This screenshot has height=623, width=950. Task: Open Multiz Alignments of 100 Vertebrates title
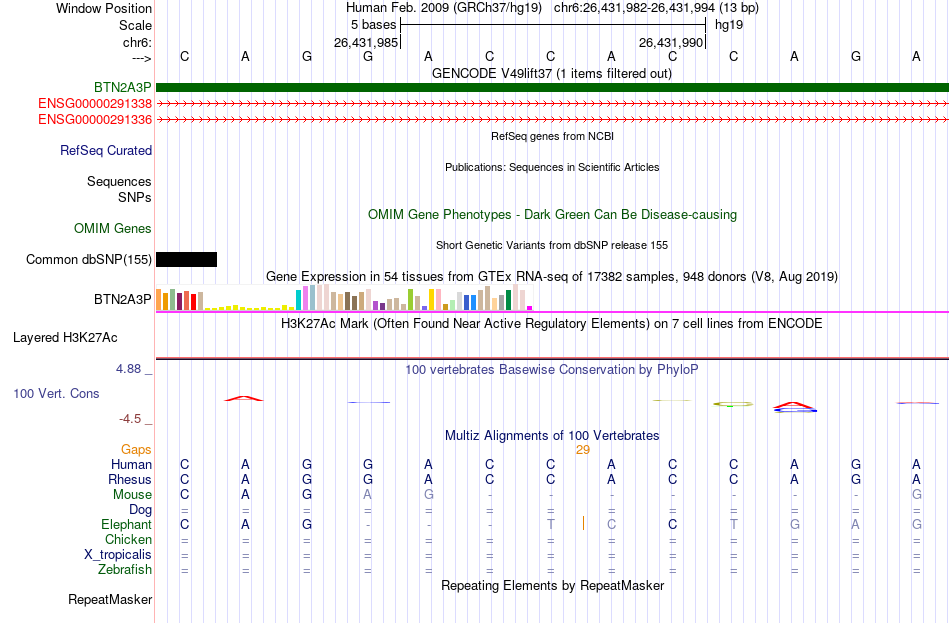(x=552, y=436)
